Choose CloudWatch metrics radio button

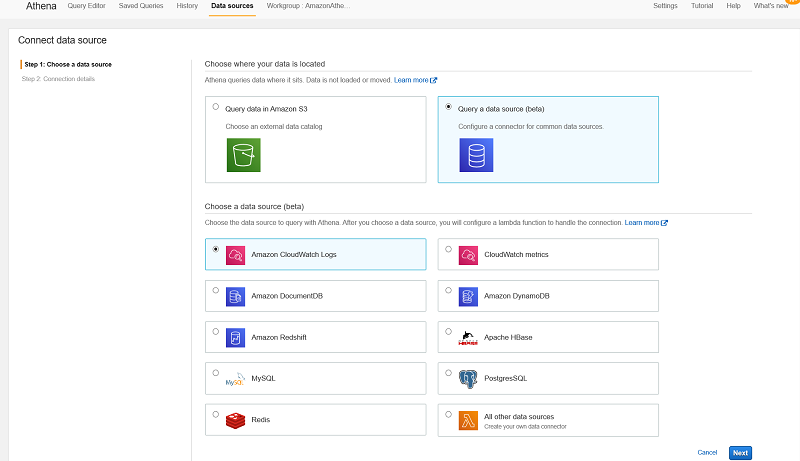[x=448, y=249]
